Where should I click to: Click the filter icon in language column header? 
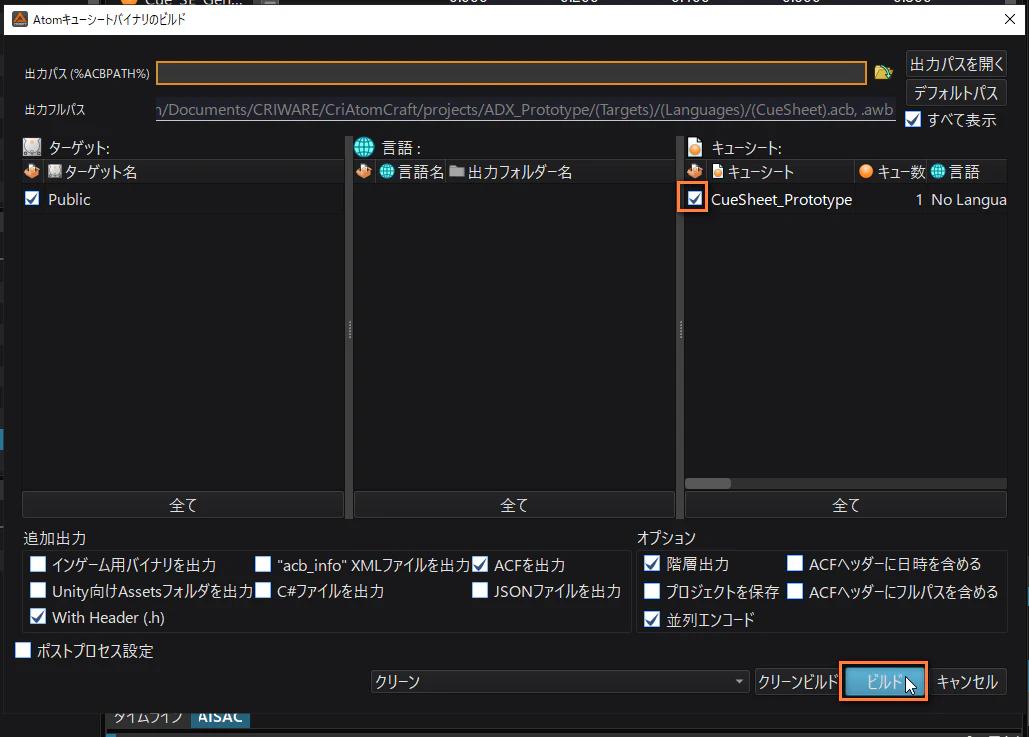364,171
